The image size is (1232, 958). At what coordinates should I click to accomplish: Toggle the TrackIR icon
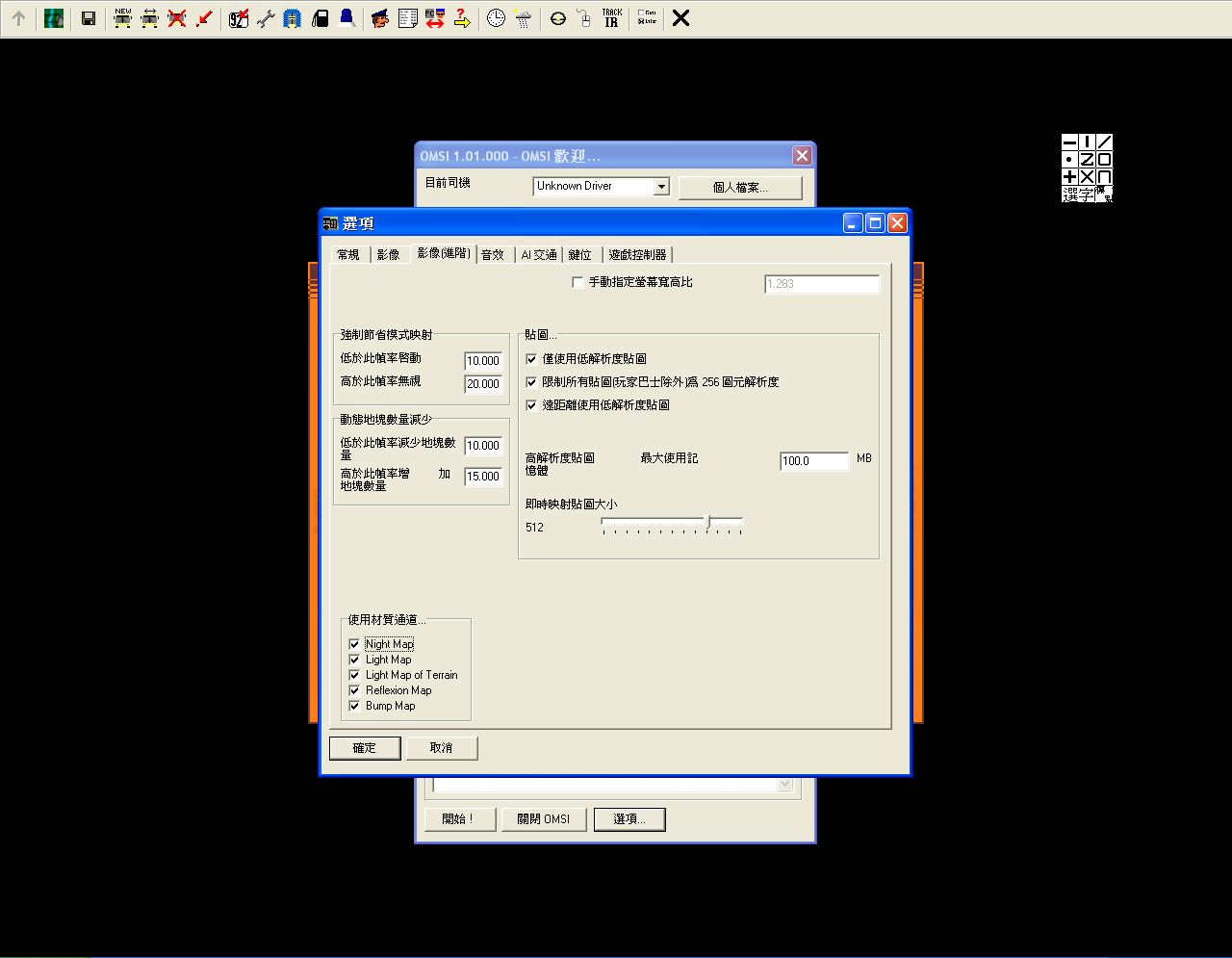pyautogui.click(x=611, y=18)
